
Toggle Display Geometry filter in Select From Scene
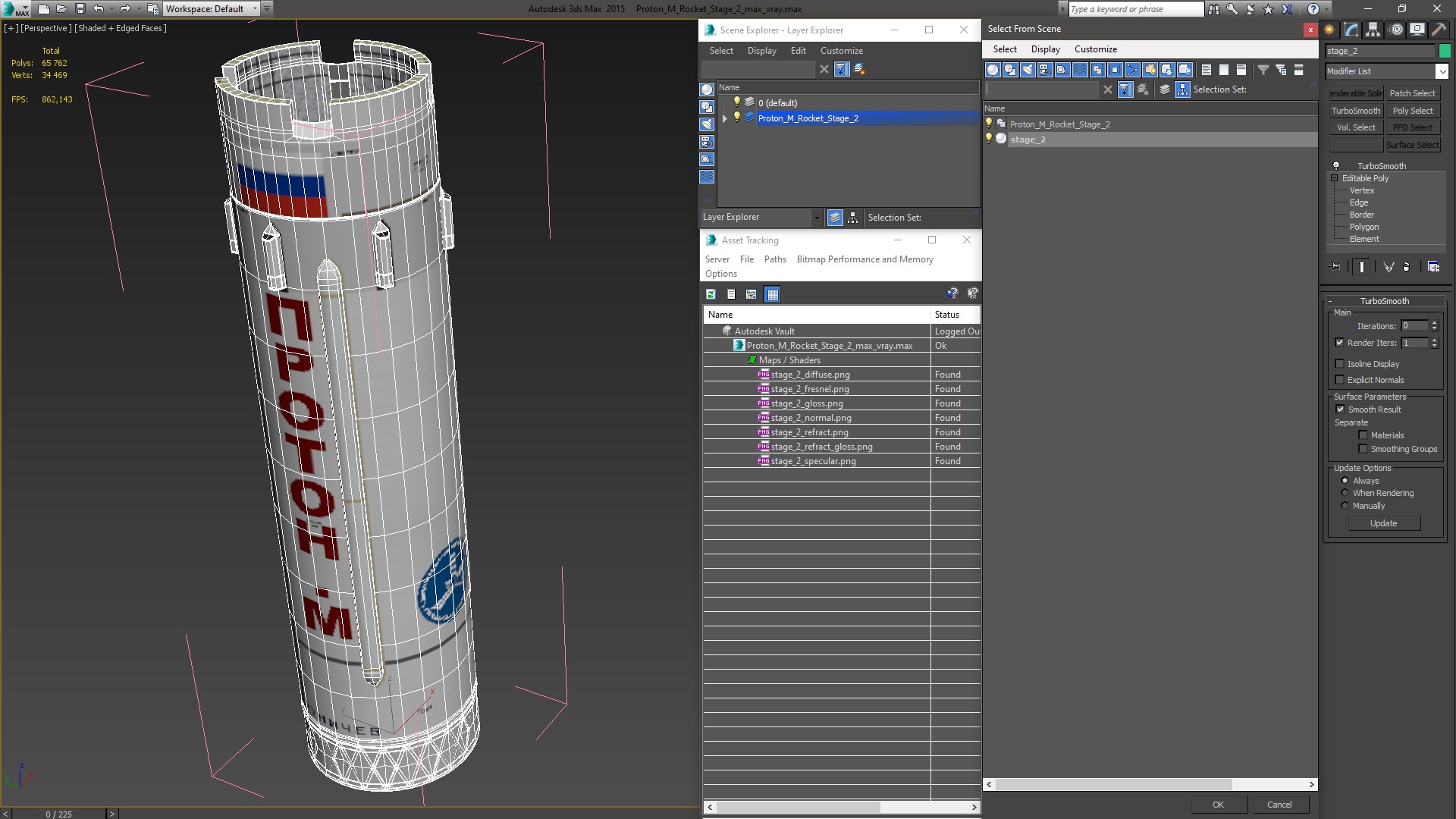pos(993,70)
